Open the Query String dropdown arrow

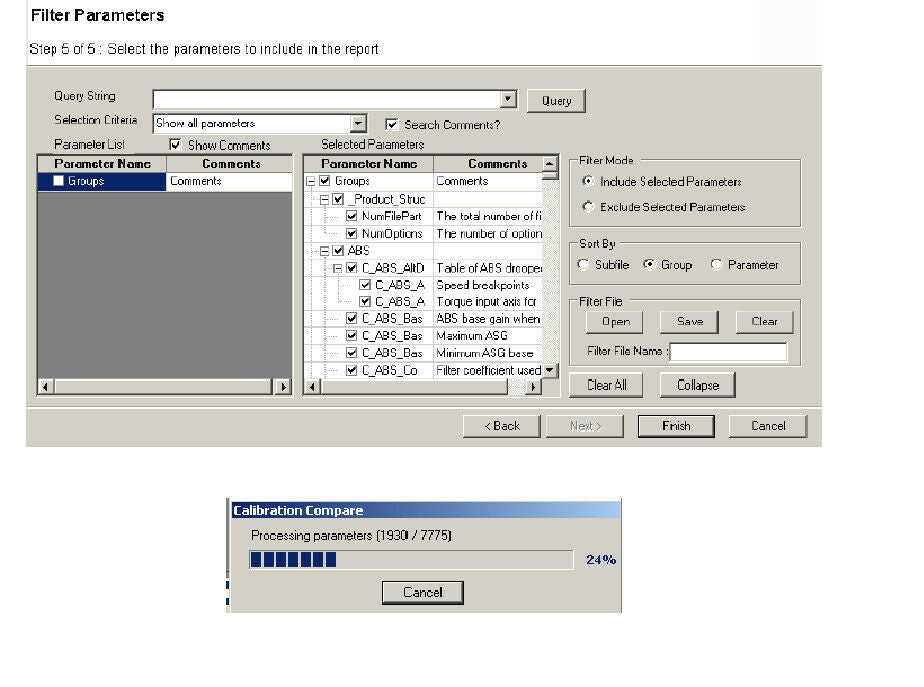tap(508, 99)
